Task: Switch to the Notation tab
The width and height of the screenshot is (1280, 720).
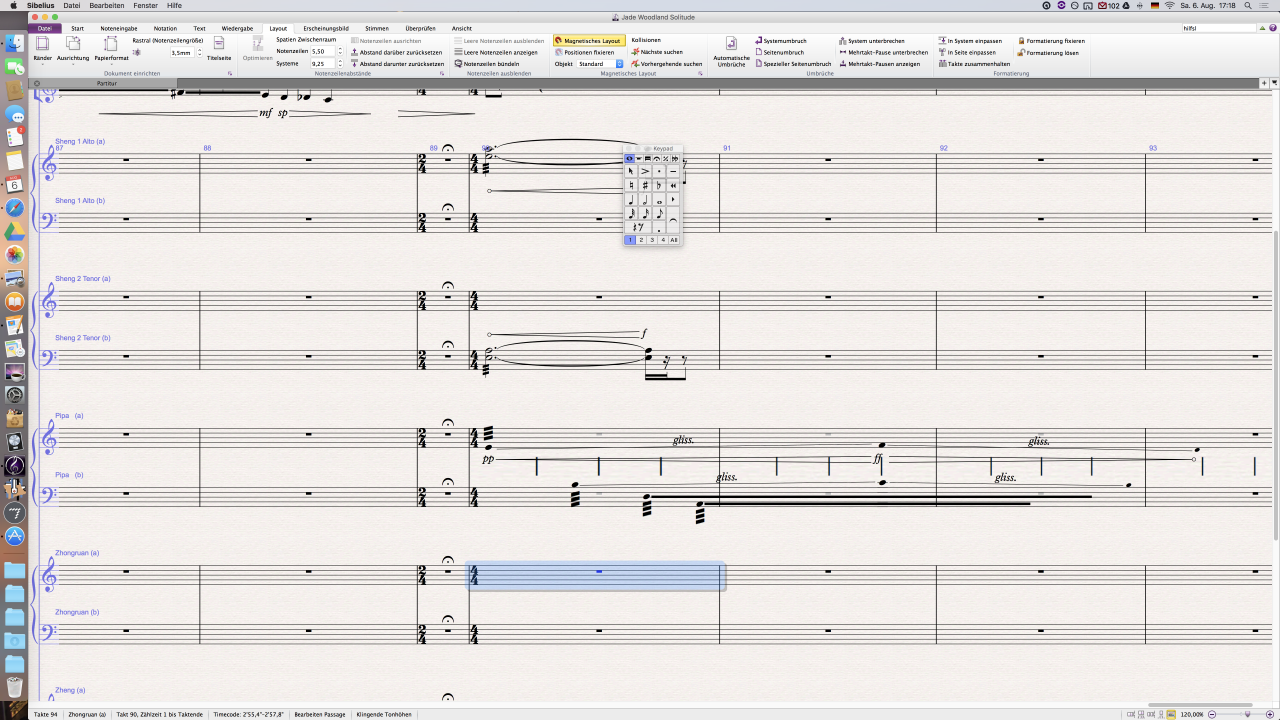Action: click(x=165, y=29)
